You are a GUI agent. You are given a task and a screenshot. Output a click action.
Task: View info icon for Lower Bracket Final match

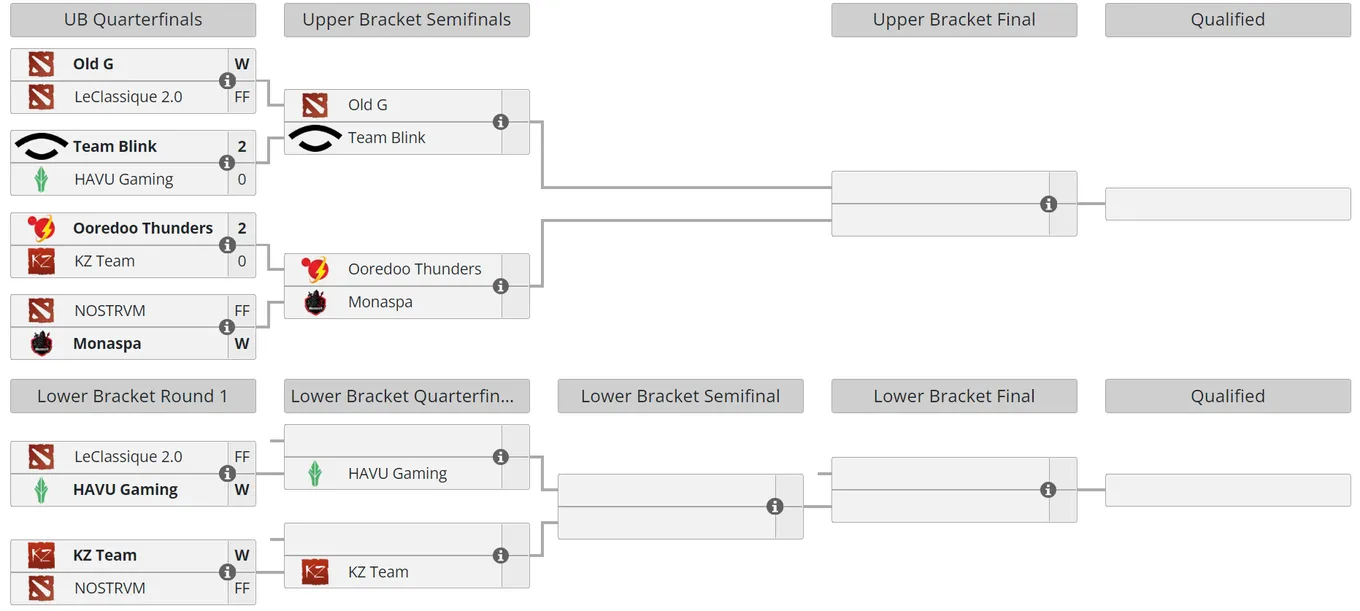tap(1048, 490)
